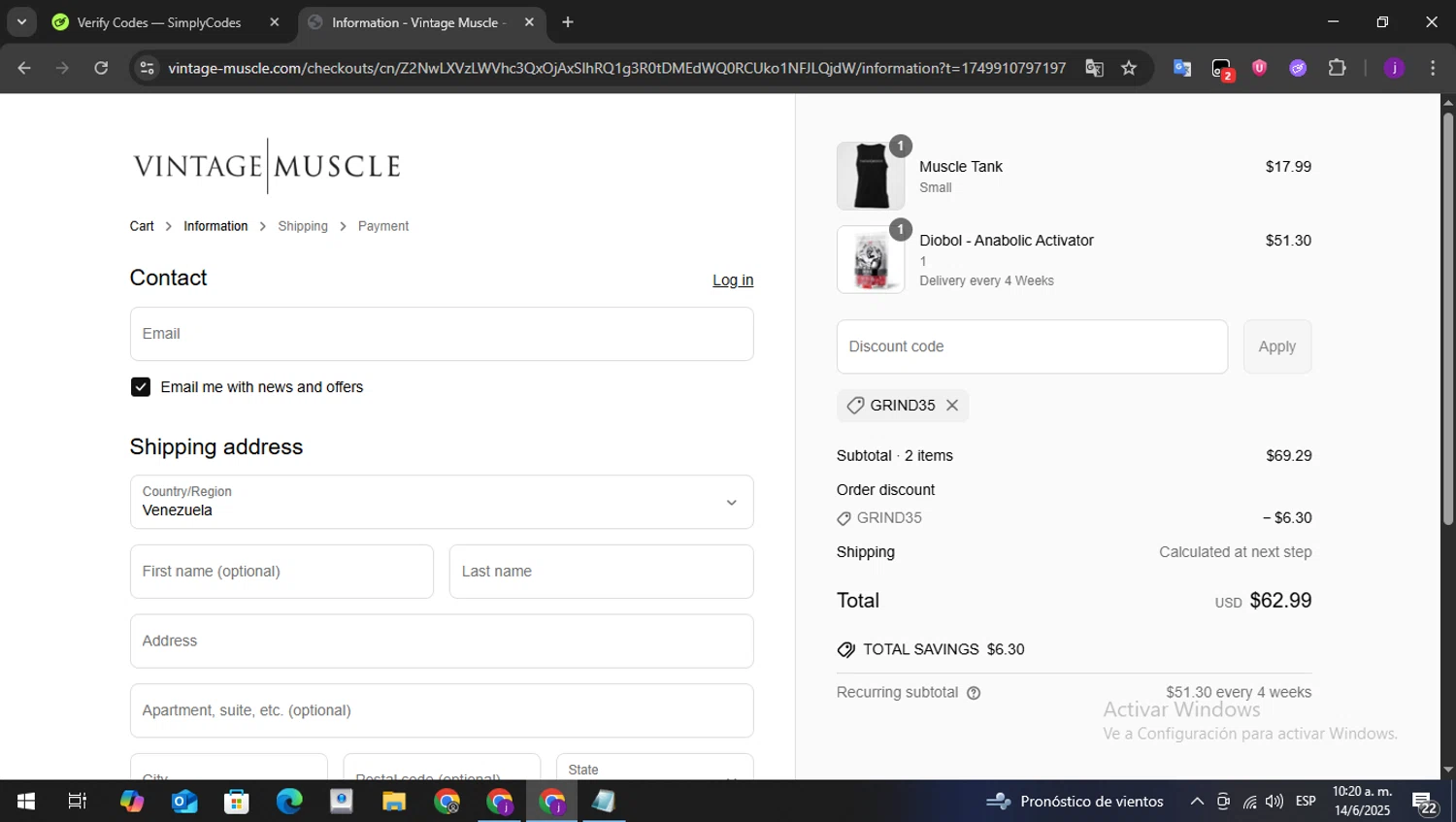The image size is (1456, 822).
Task: Reload the checkout page
Action: (101, 68)
